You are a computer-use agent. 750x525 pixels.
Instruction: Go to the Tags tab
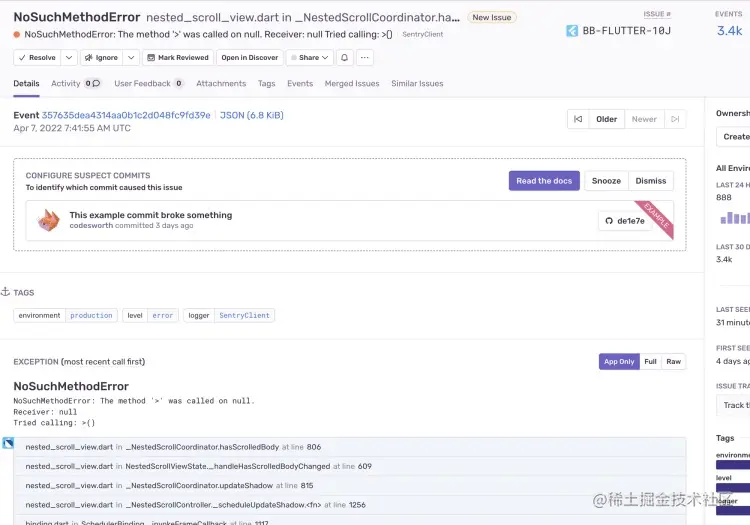click(266, 83)
